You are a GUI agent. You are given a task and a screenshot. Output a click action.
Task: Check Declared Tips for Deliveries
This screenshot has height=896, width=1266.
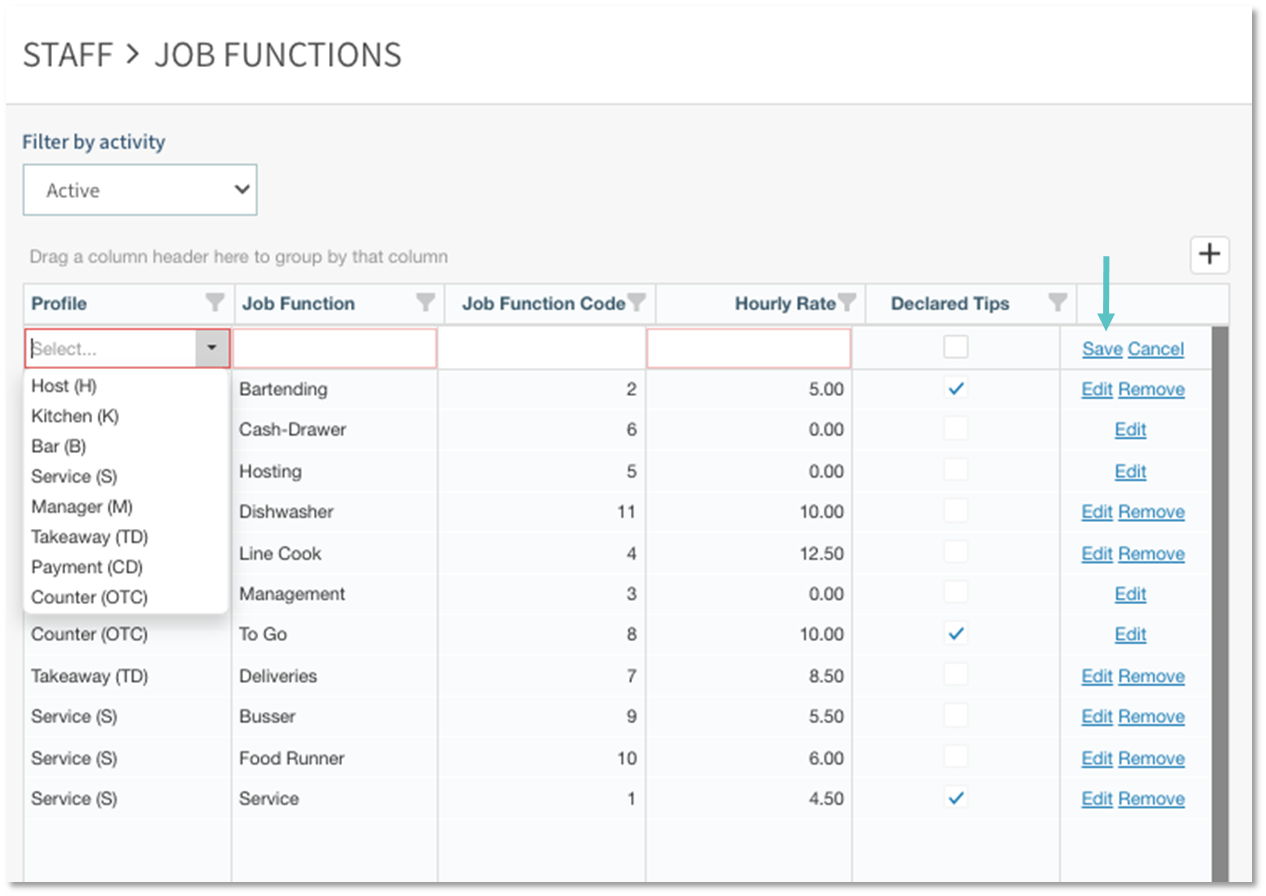tap(956, 675)
